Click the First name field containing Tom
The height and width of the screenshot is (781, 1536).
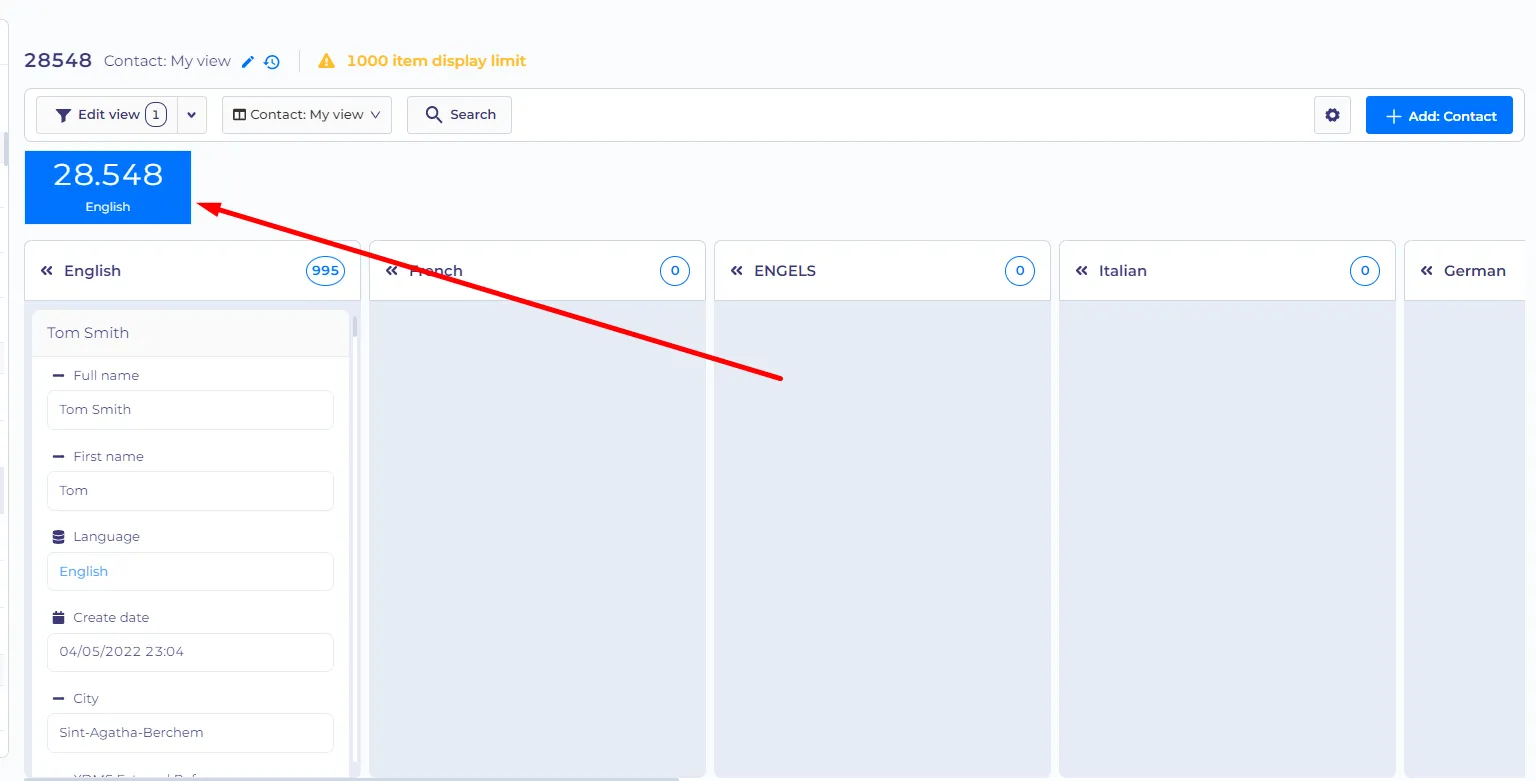coord(190,491)
